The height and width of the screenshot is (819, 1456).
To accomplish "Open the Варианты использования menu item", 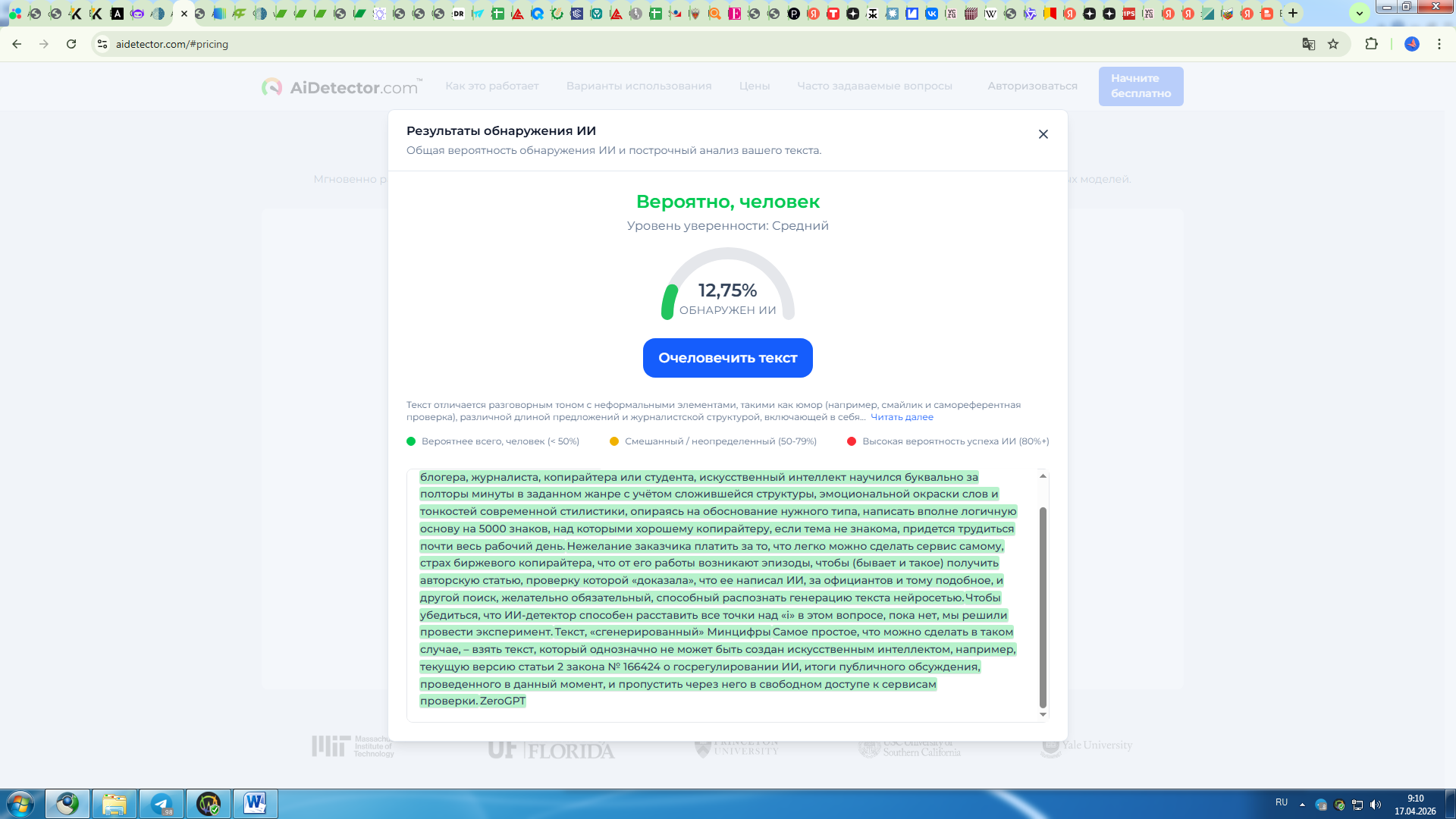I will click(639, 86).
